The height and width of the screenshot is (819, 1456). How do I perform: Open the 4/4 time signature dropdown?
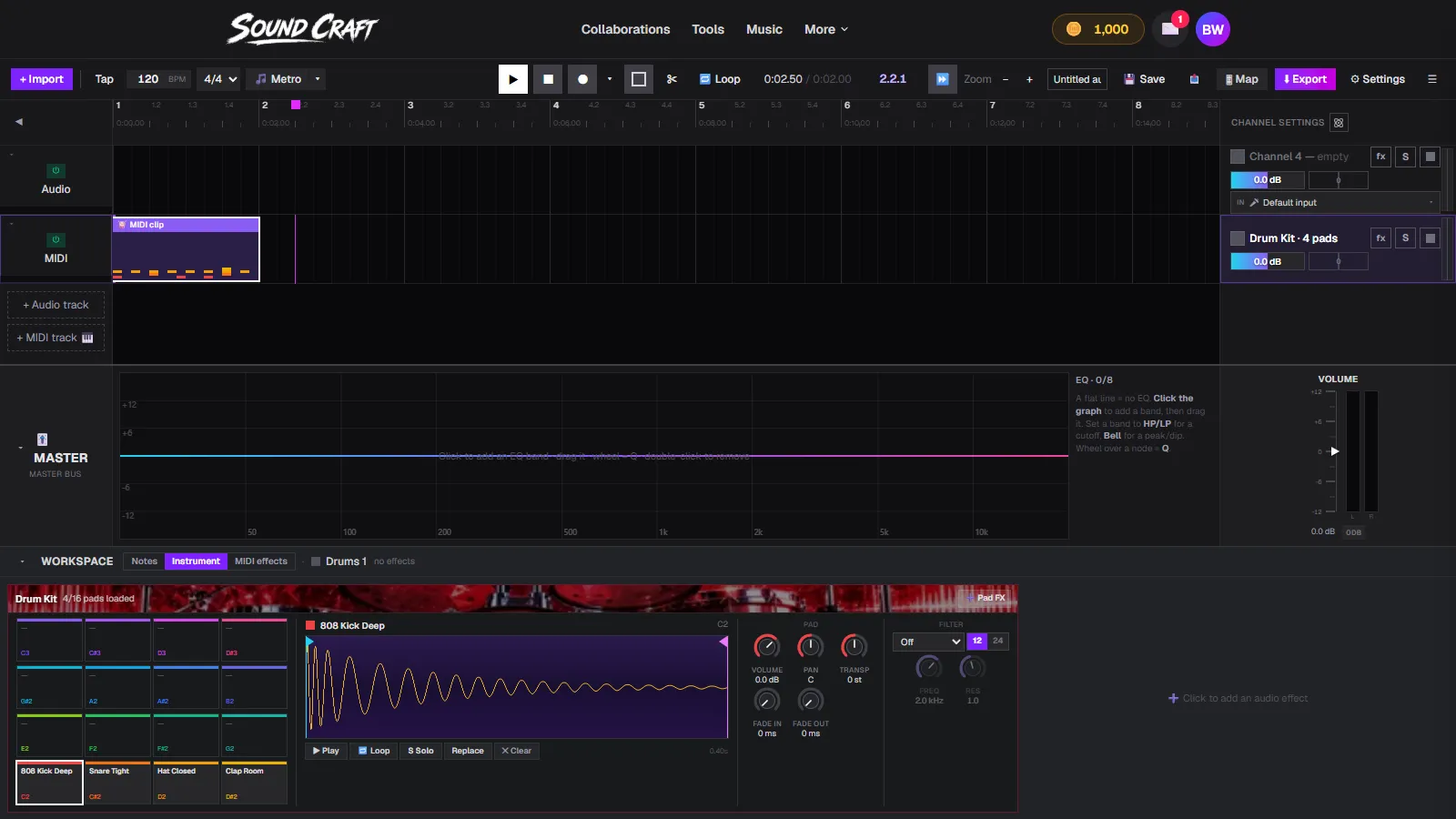click(x=220, y=79)
